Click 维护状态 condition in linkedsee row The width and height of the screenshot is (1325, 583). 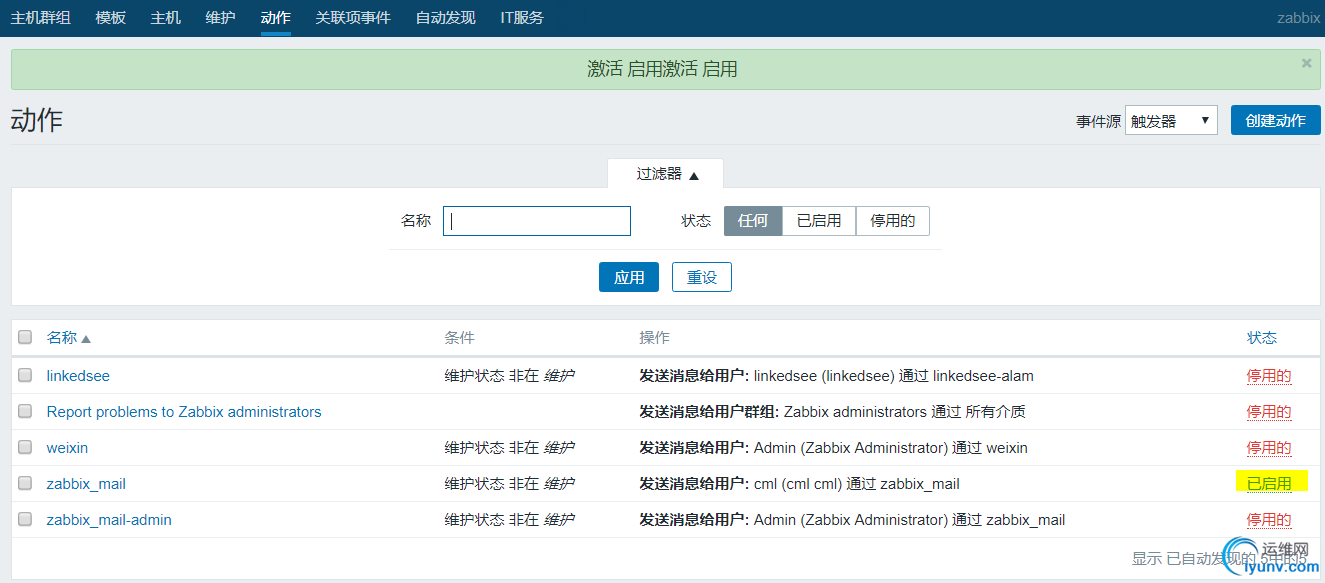(x=509, y=376)
